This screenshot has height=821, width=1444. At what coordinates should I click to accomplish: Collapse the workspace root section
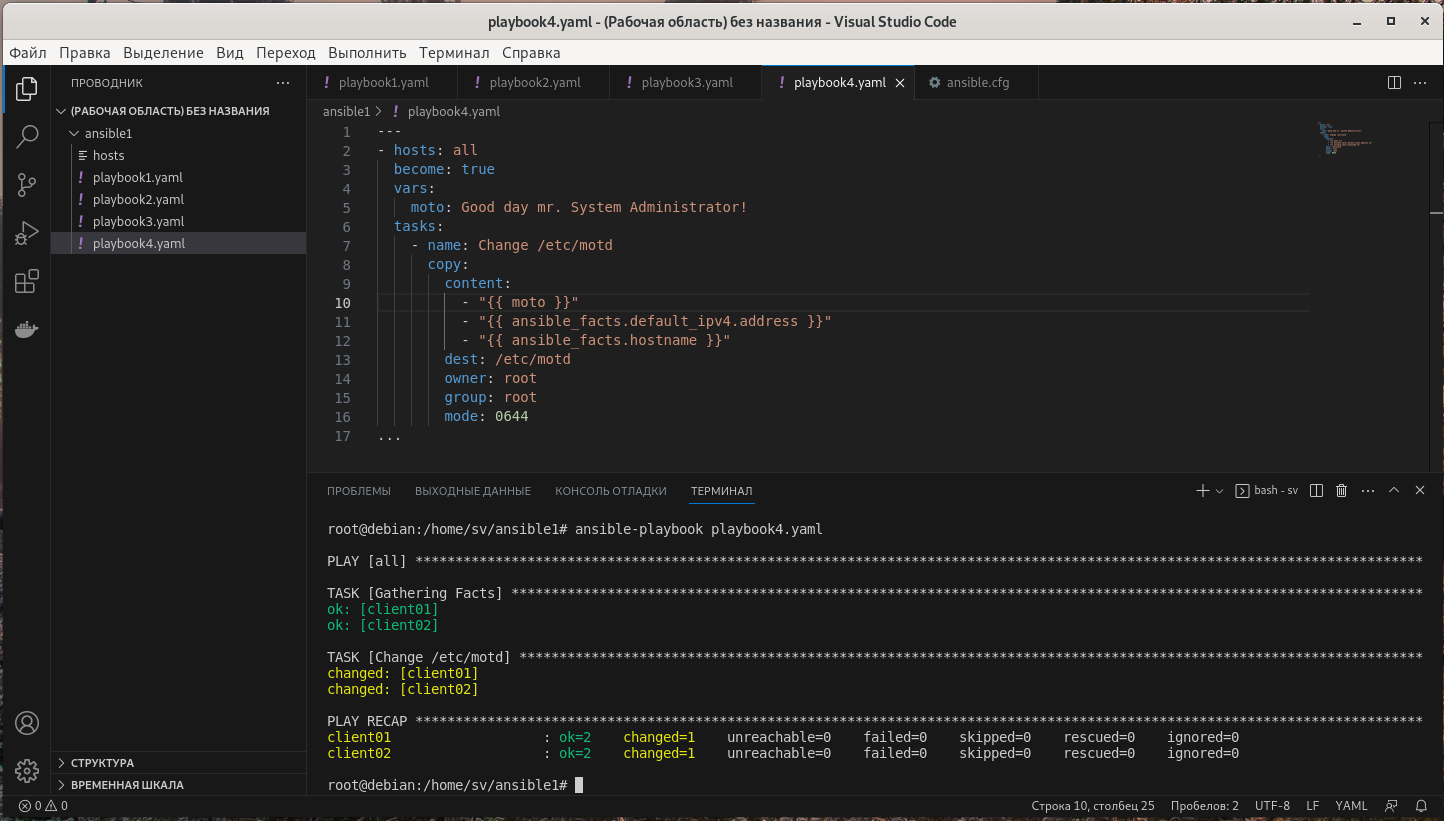[179, 111]
